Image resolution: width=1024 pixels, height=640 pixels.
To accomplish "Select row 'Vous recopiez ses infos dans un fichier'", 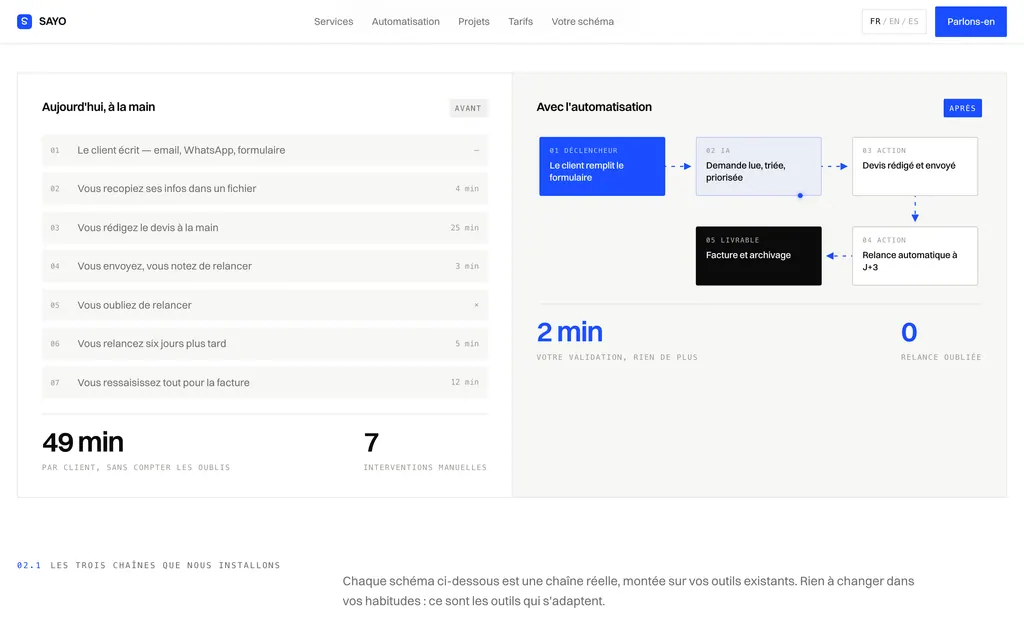I will [x=264, y=189].
